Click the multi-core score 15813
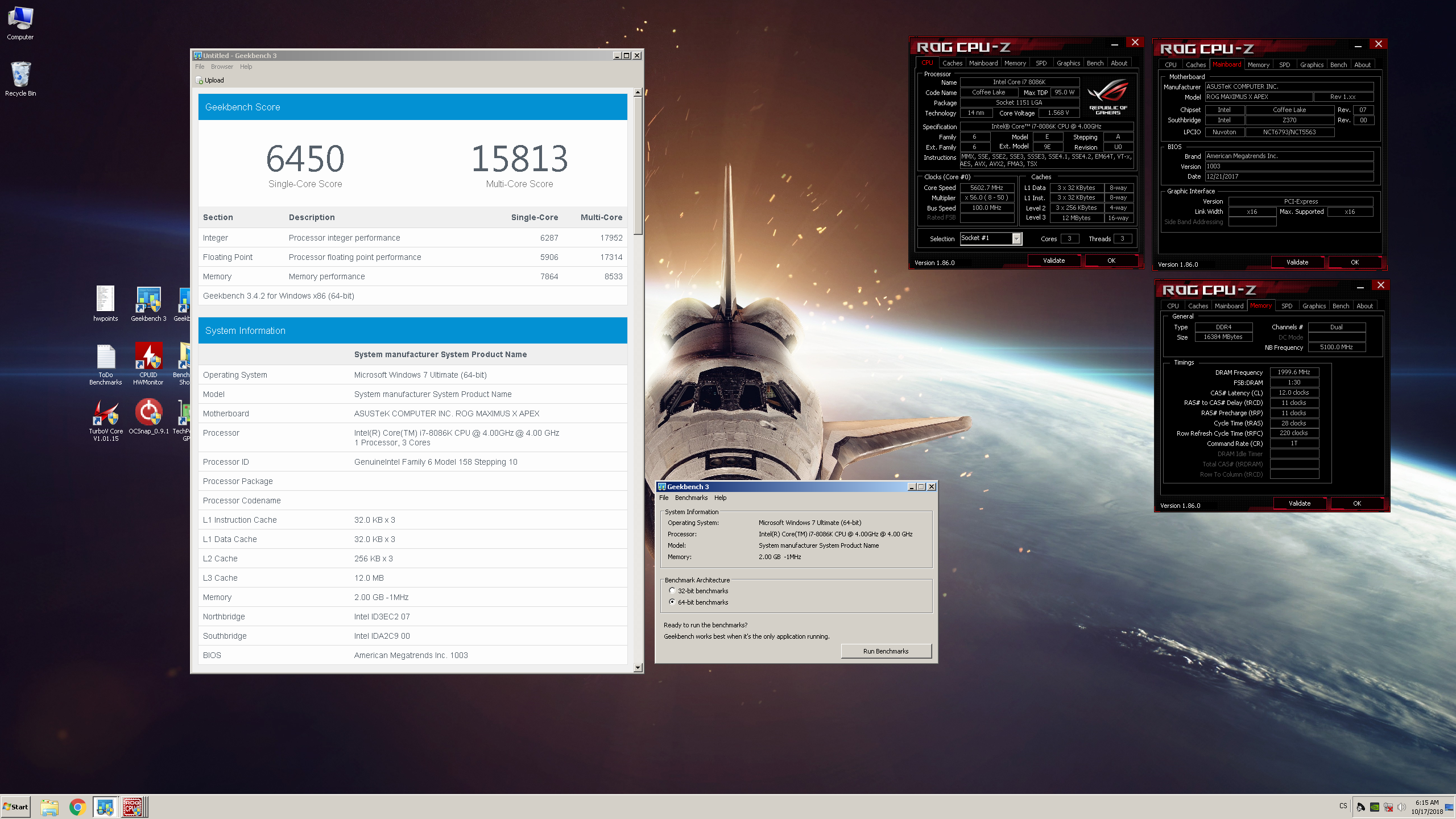Image resolution: width=1456 pixels, height=819 pixels. tap(519, 159)
